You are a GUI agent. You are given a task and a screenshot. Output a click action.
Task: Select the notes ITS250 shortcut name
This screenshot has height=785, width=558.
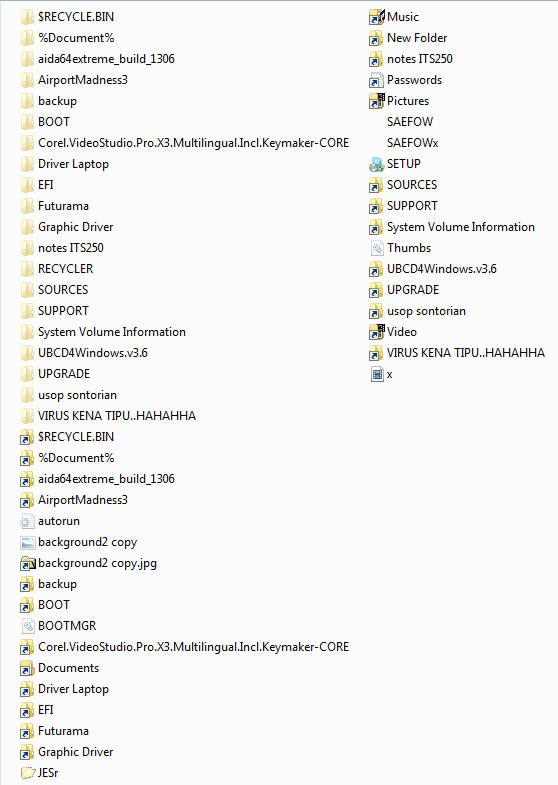pyautogui.click(x=420, y=59)
